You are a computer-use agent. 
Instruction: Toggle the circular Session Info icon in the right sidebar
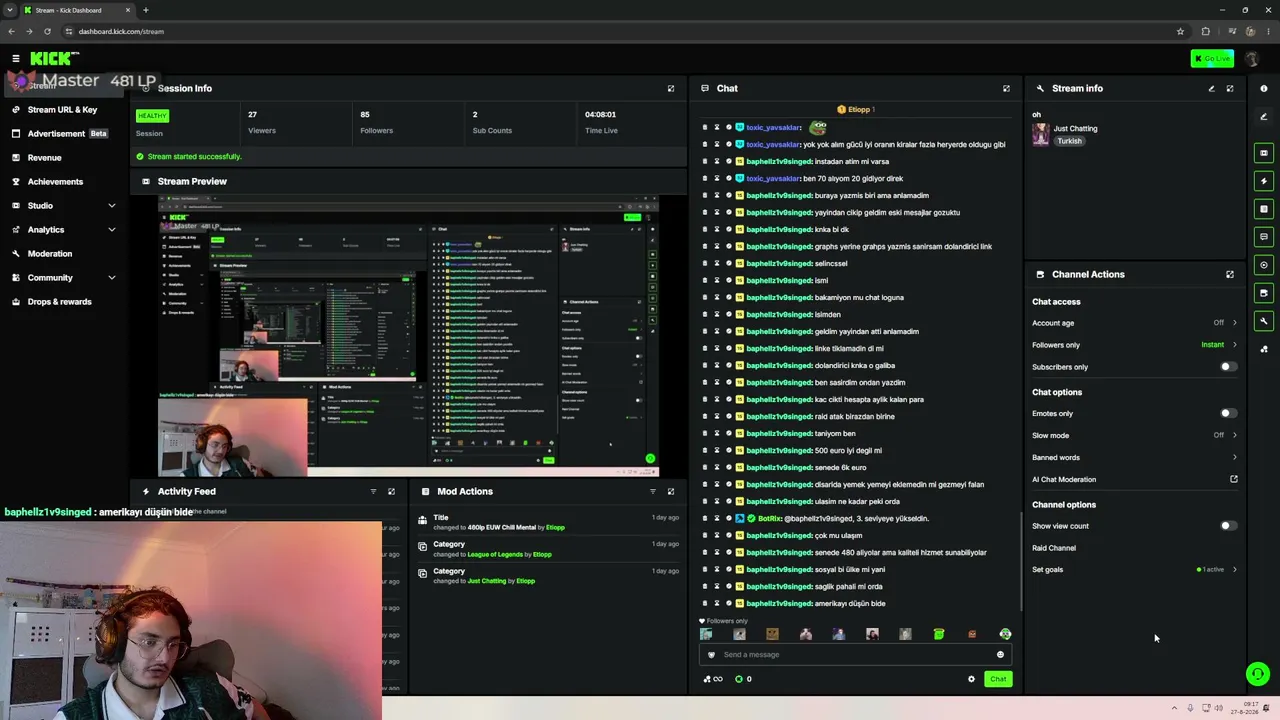[x=1264, y=265]
